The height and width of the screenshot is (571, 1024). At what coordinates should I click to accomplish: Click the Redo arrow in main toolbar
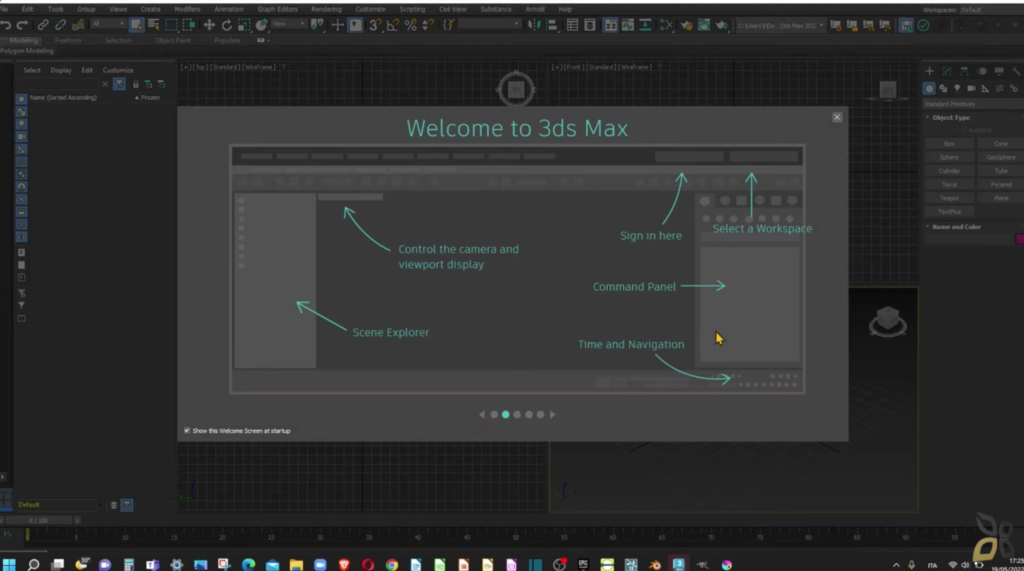(22, 25)
